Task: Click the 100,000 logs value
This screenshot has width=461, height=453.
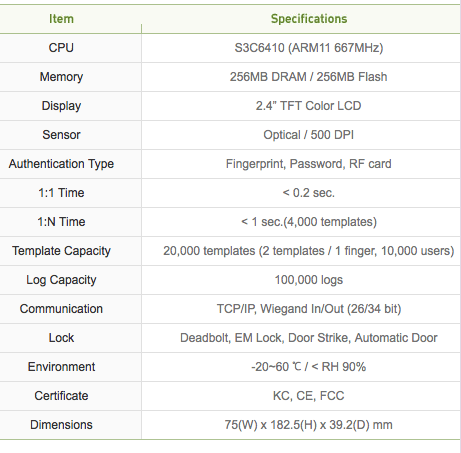Action: click(x=309, y=280)
